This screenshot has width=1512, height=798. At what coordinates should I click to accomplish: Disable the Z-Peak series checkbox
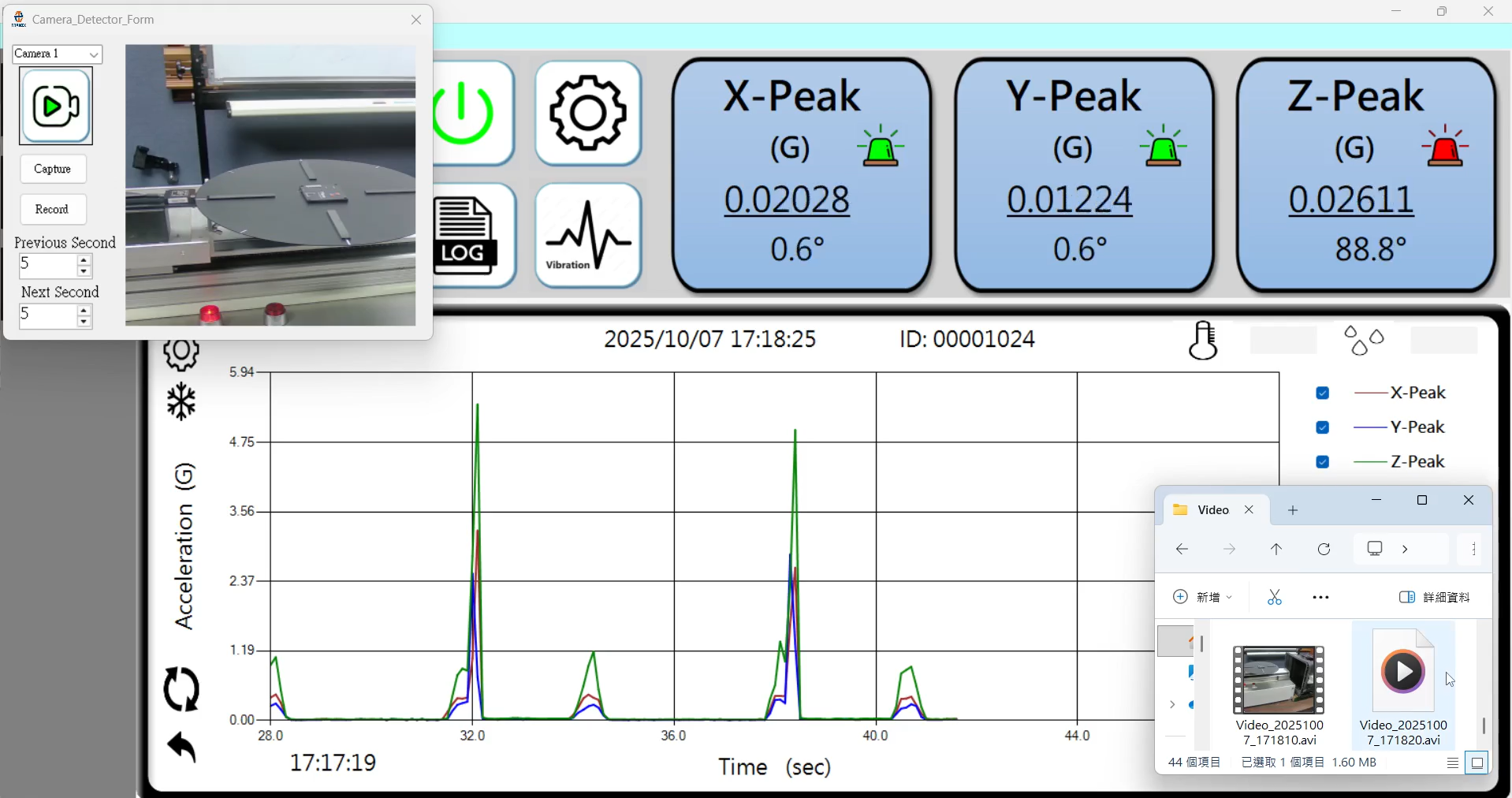(1323, 462)
